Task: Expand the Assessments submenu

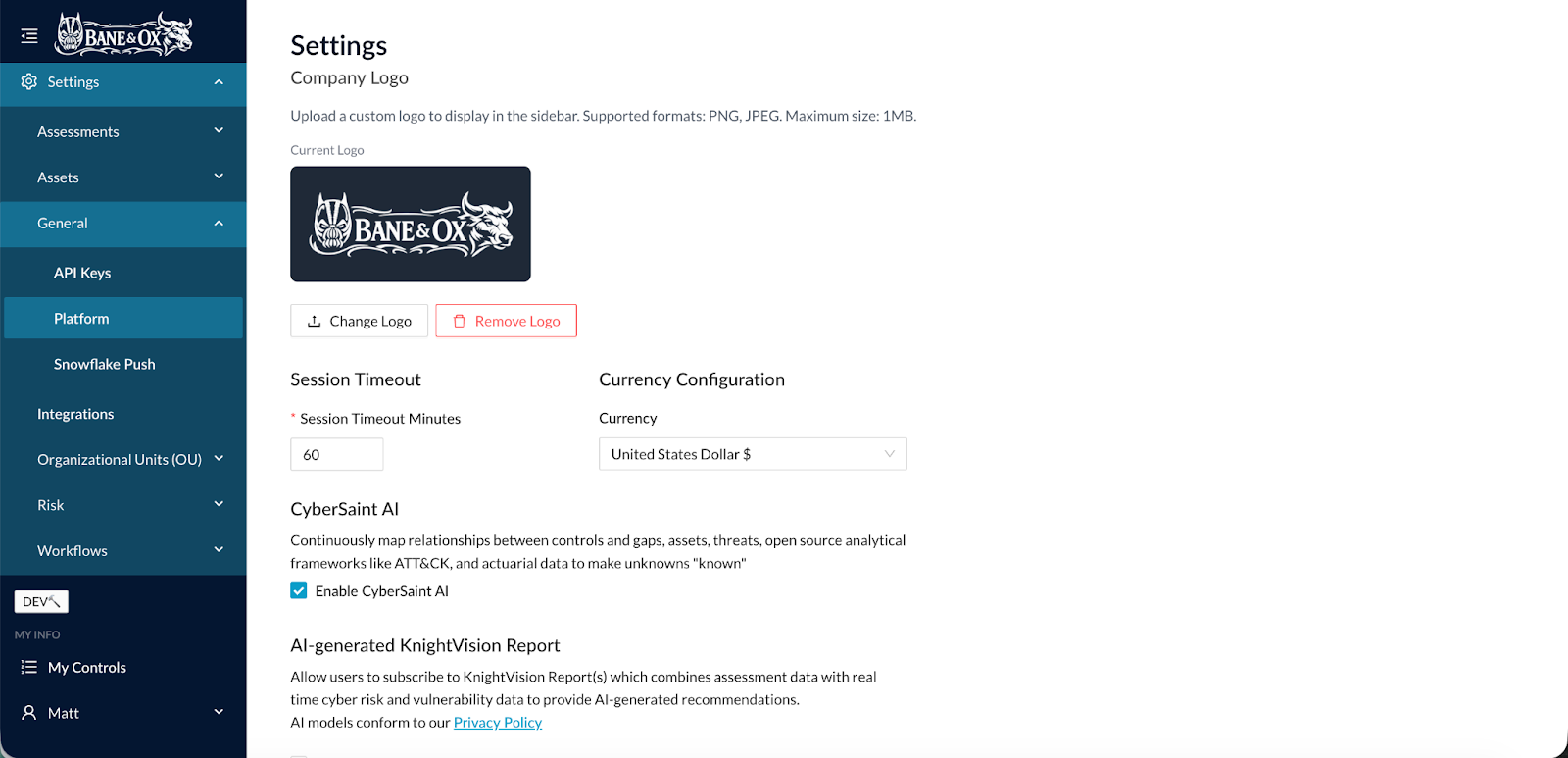Action: click(219, 131)
